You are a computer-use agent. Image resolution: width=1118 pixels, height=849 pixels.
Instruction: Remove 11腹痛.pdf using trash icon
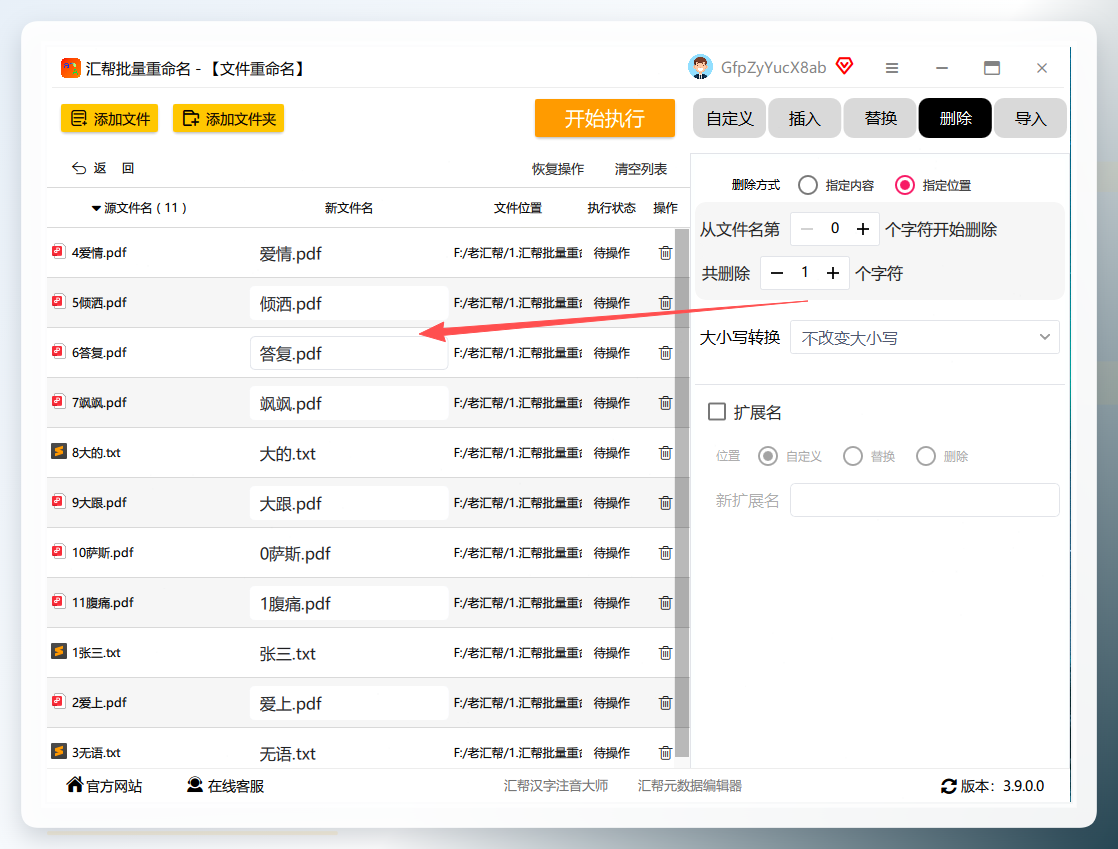[x=665, y=603]
